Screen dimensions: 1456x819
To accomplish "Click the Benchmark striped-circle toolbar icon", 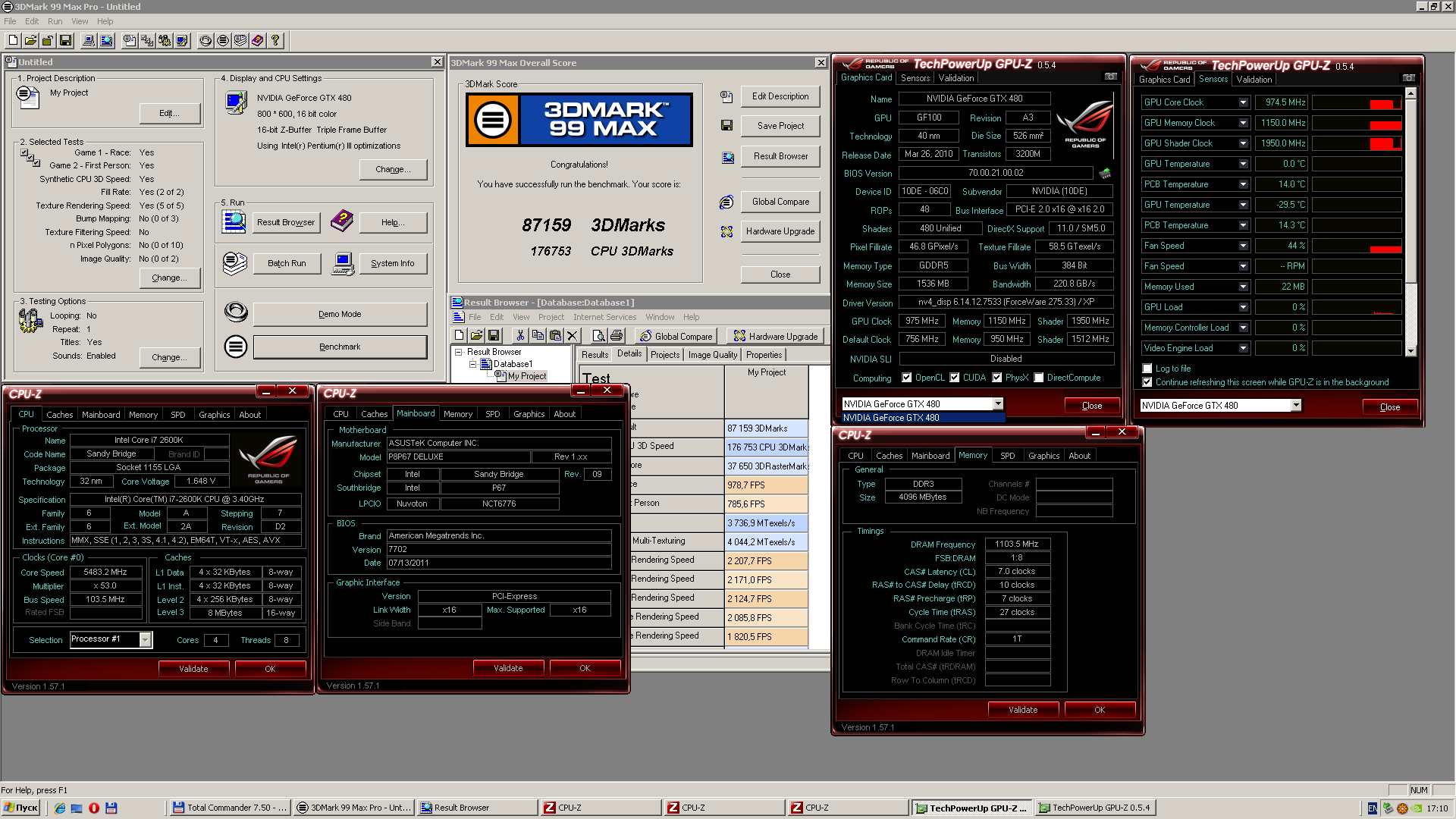I will click(x=223, y=41).
